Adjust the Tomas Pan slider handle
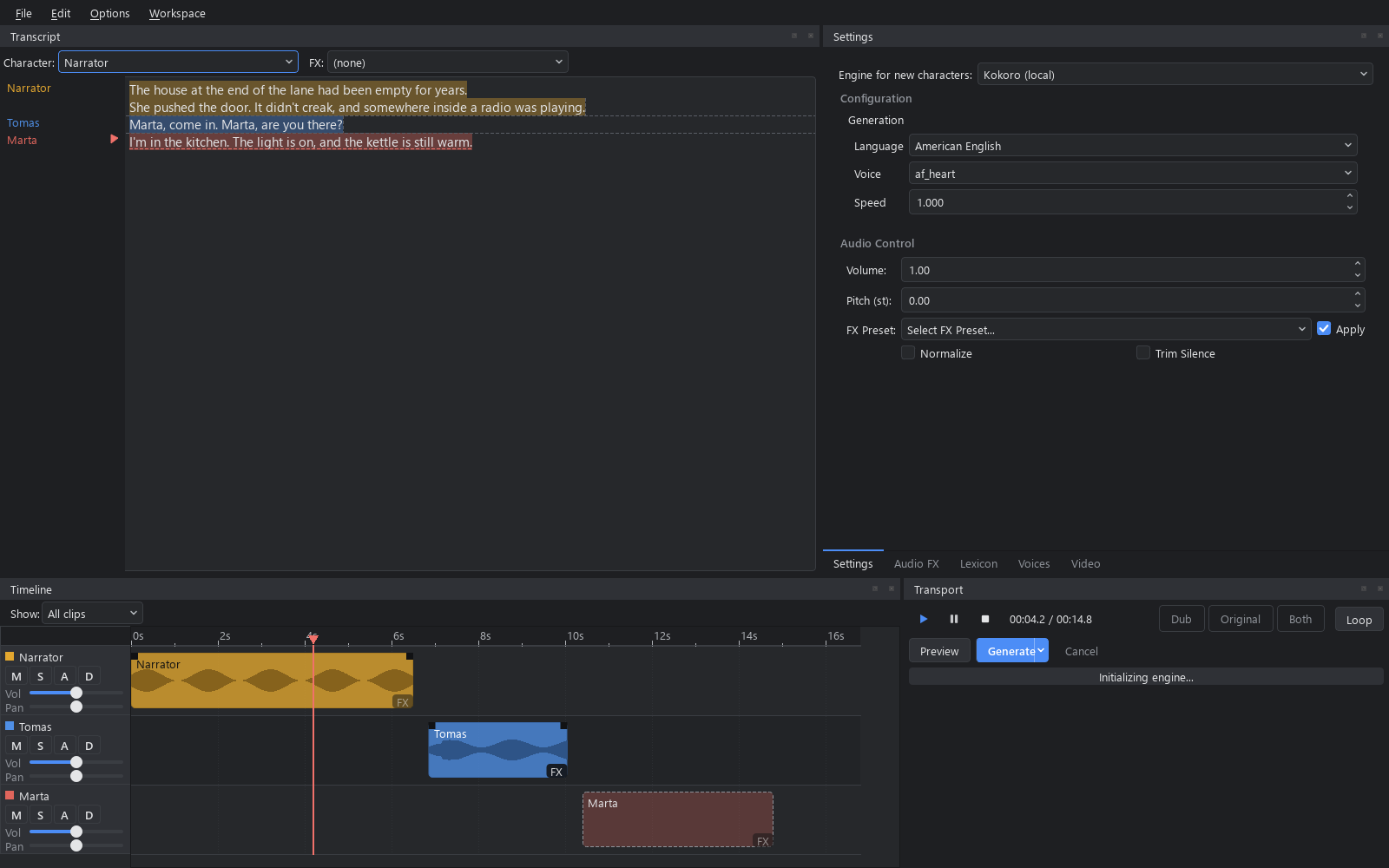 [x=76, y=776]
